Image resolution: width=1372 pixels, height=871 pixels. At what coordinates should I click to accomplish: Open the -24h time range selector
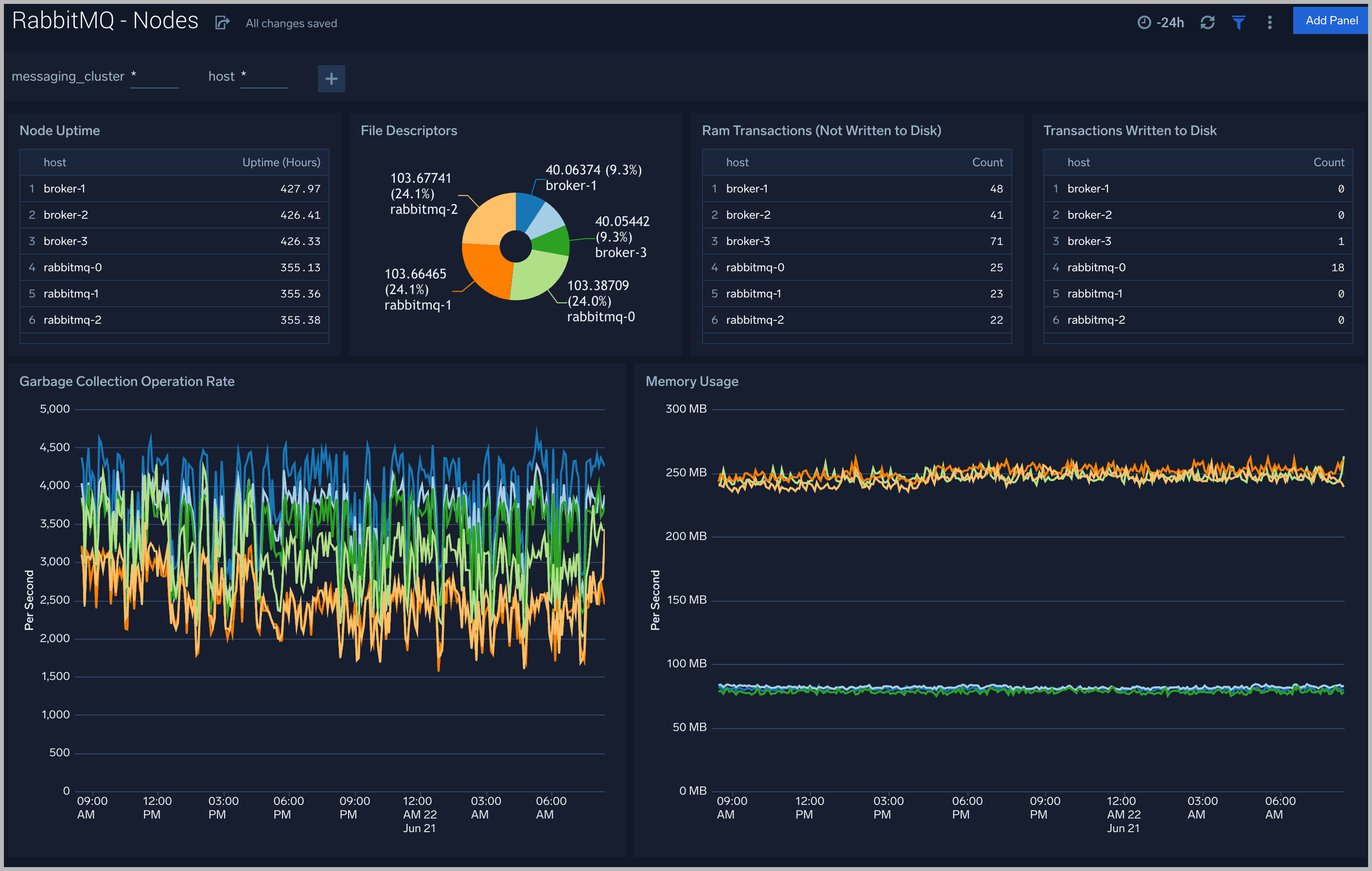(1169, 22)
